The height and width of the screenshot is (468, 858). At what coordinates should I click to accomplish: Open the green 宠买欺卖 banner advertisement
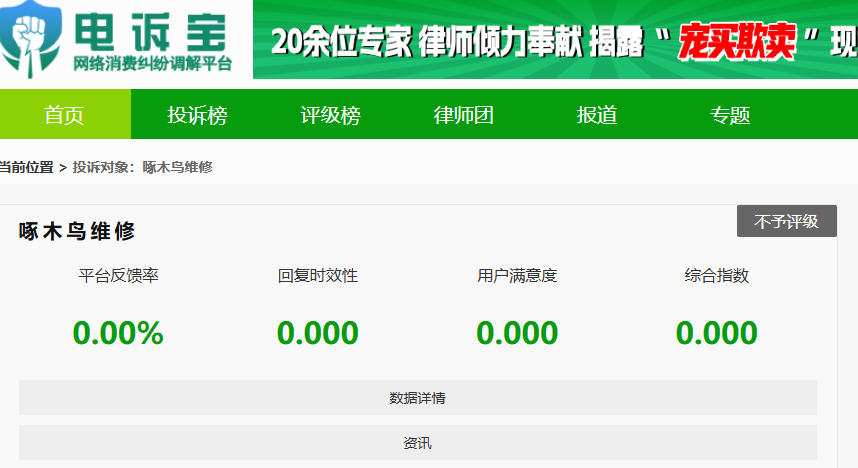coord(555,39)
